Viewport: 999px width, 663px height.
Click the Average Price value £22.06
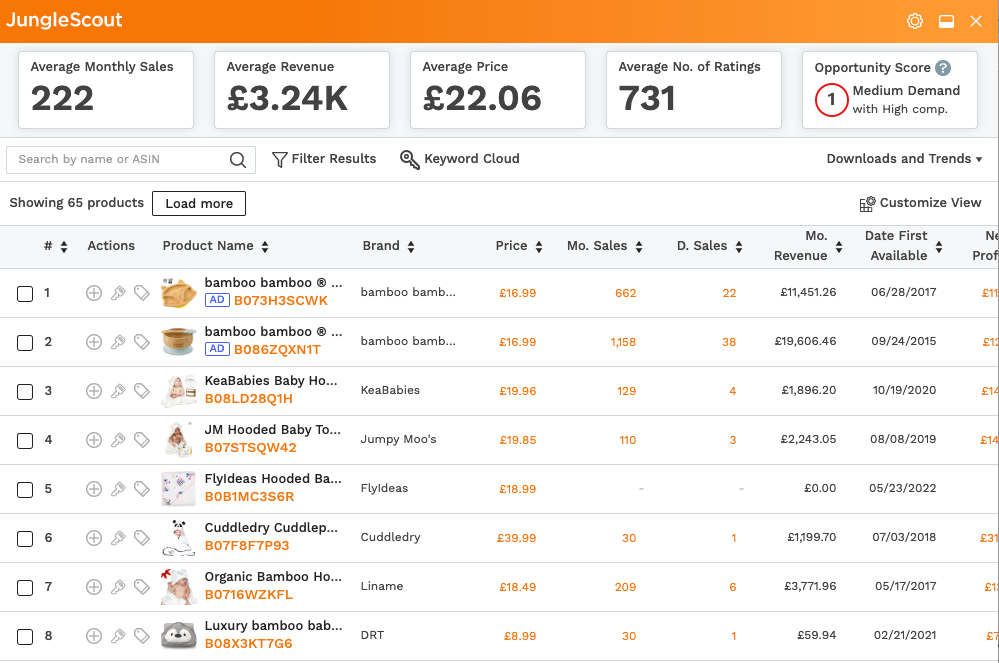(482, 98)
